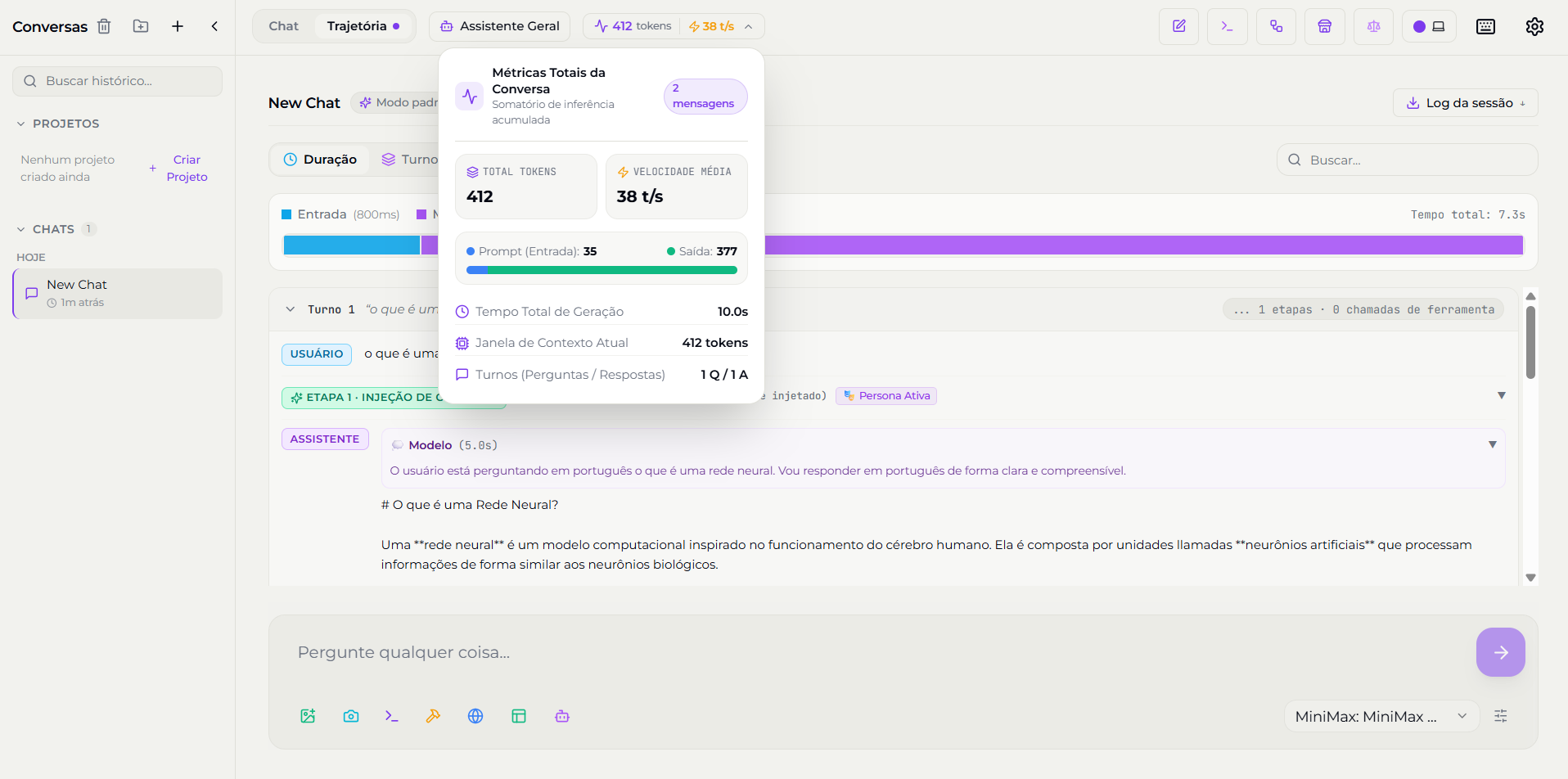Open the Assistente Geral selector
1568x779 pixels.
pyautogui.click(x=500, y=26)
